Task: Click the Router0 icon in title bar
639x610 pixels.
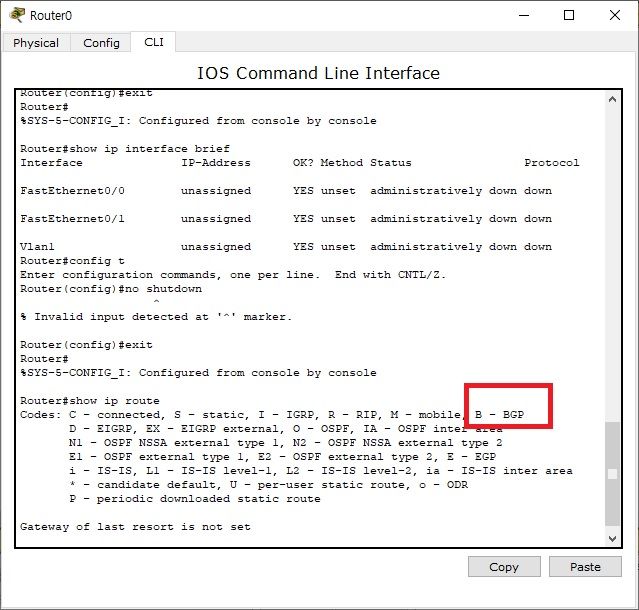Action: pos(17,15)
